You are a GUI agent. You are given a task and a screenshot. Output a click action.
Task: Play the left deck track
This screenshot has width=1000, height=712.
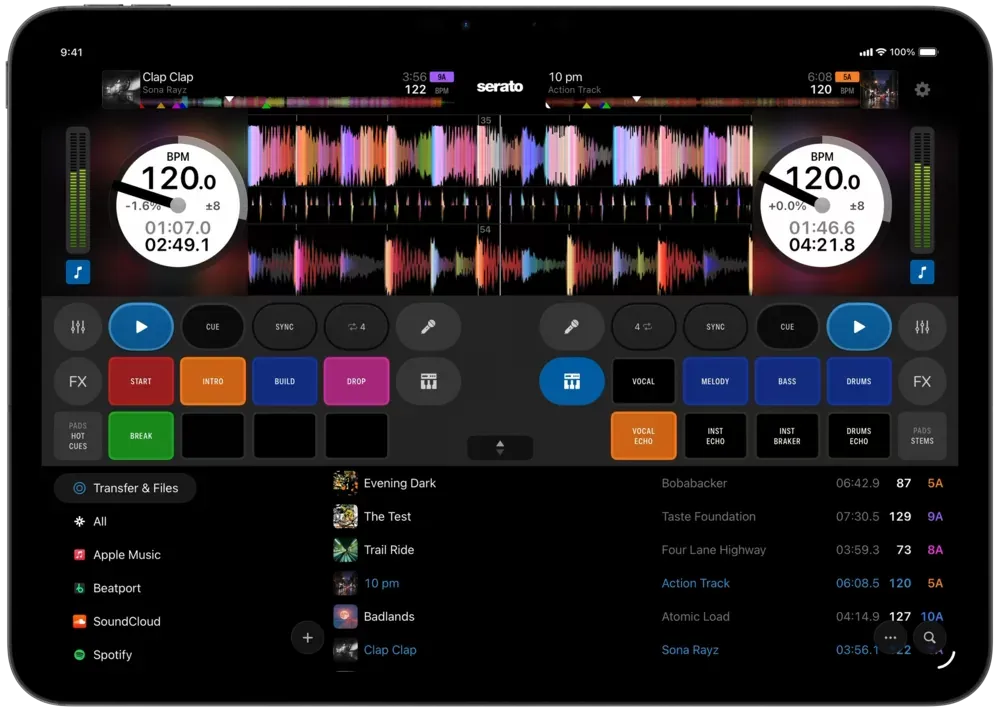[141, 327]
